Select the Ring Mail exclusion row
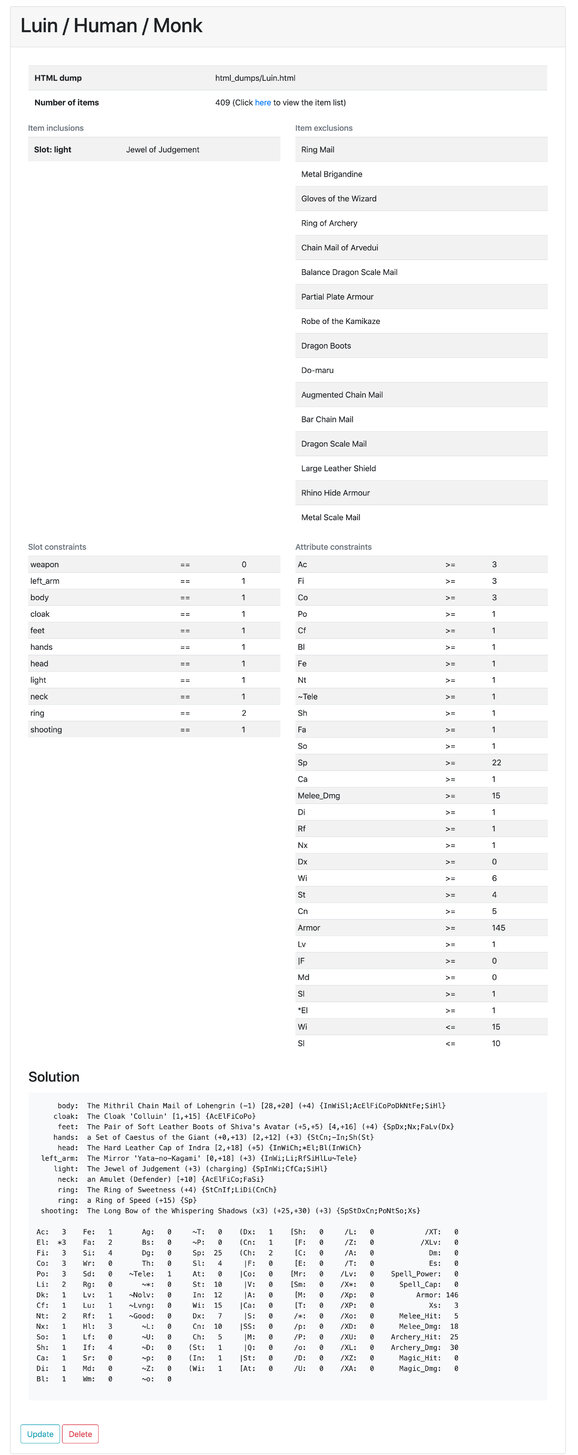 click(x=421, y=149)
